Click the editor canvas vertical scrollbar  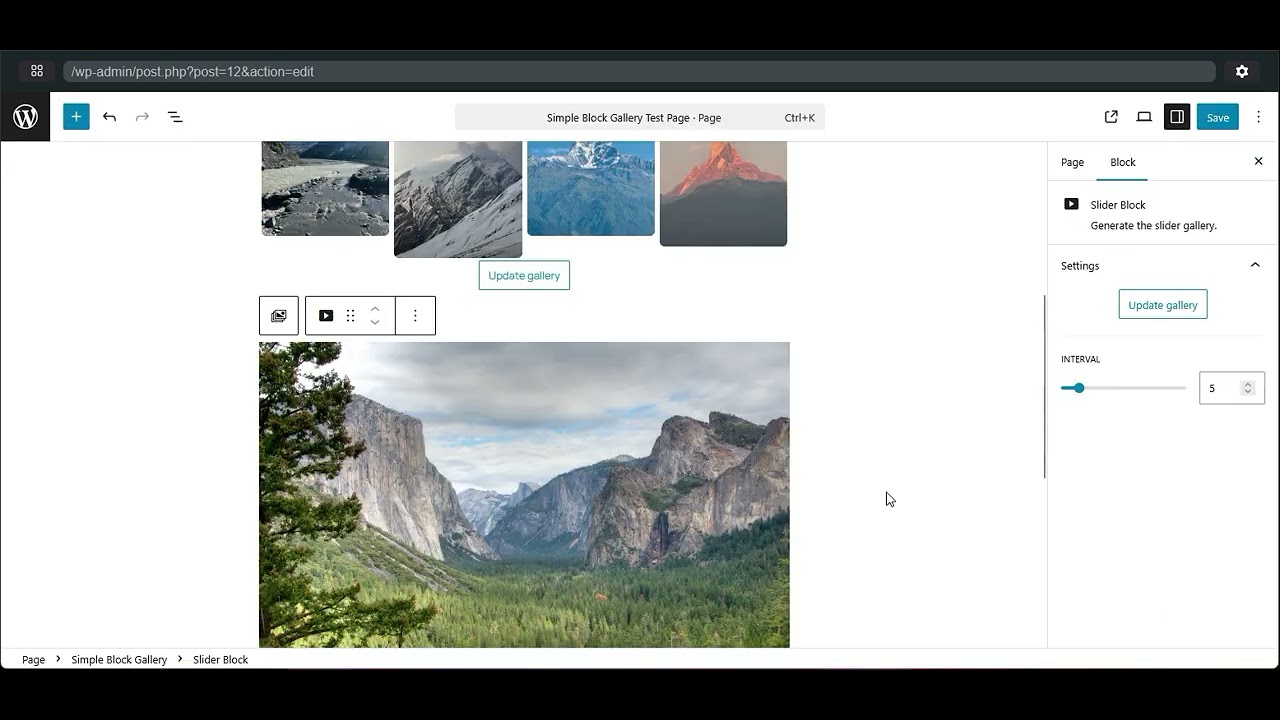tap(1045, 386)
